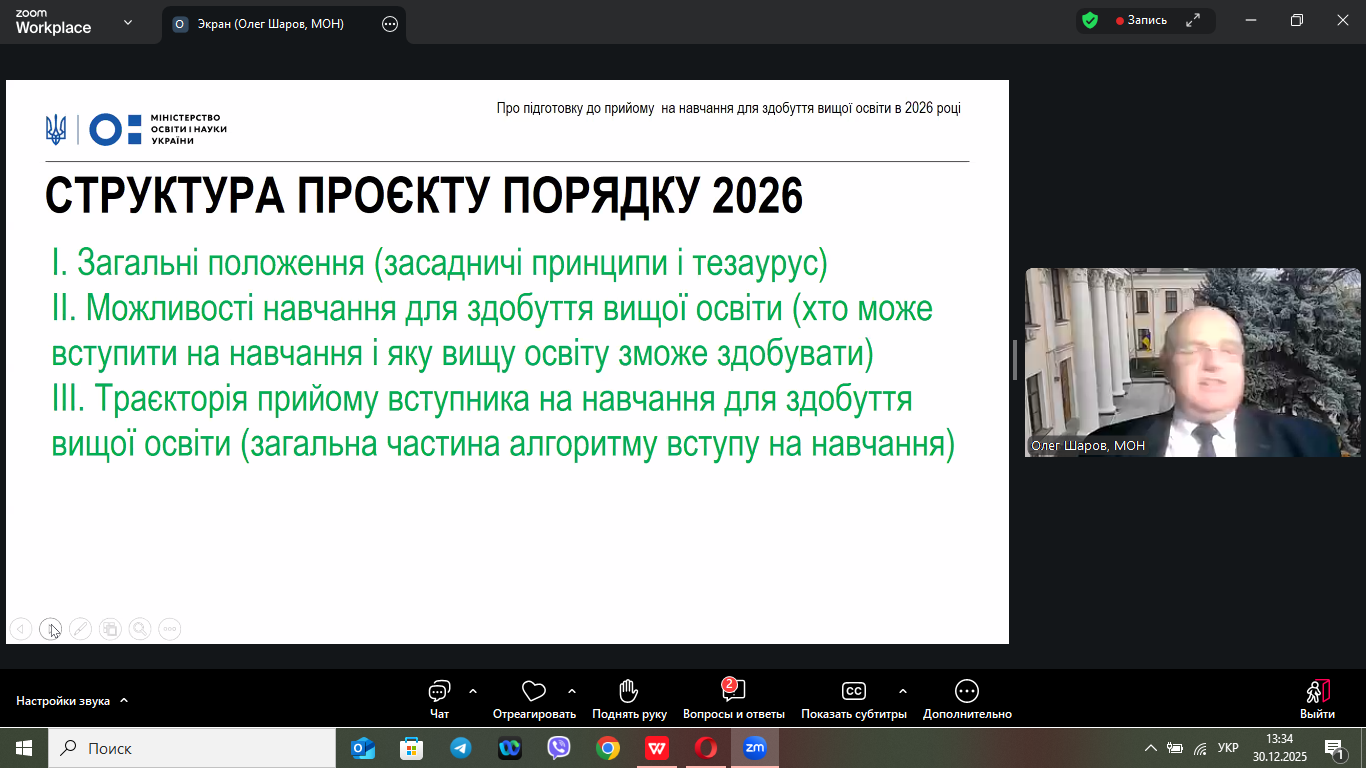Image resolution: width=1366 pixels, height=768 pixels.
Task: Open Microsoft Store from the taskbar
Action: (x=411, y=748)
